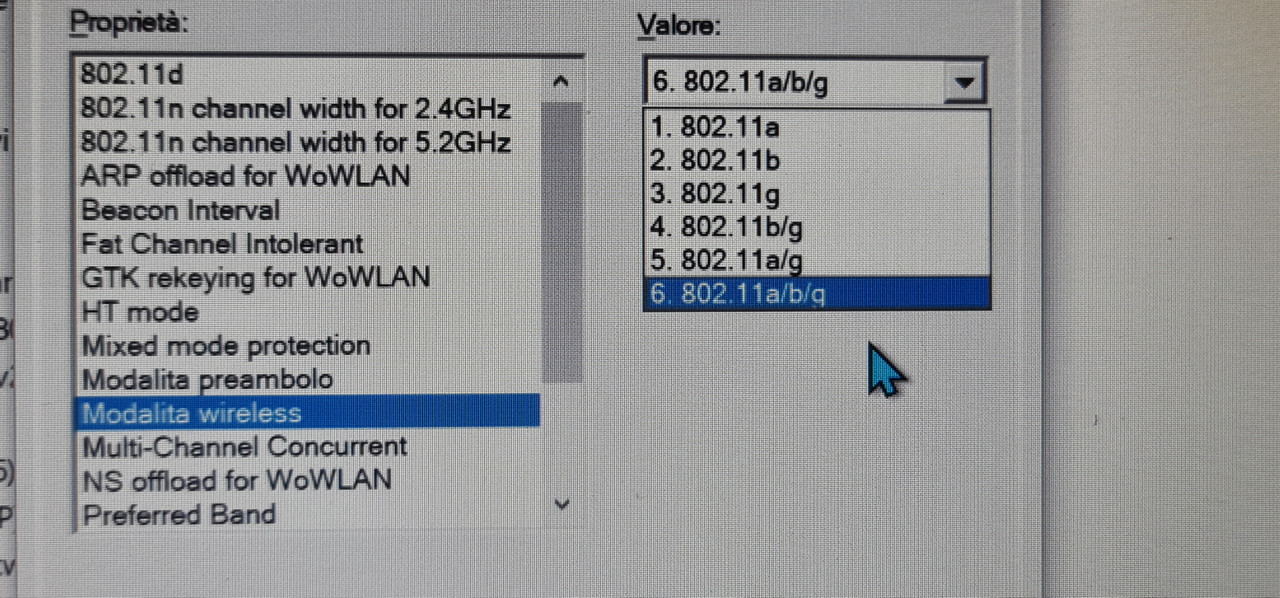Select Fat Channel Intolerant property

pos(308,244)
